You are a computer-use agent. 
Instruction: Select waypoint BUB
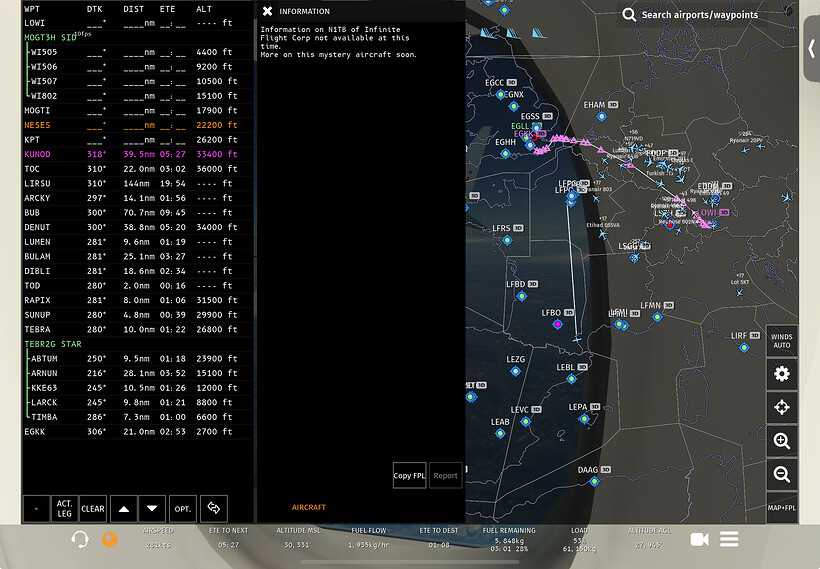pyautogui.click(x=139, y=213)
